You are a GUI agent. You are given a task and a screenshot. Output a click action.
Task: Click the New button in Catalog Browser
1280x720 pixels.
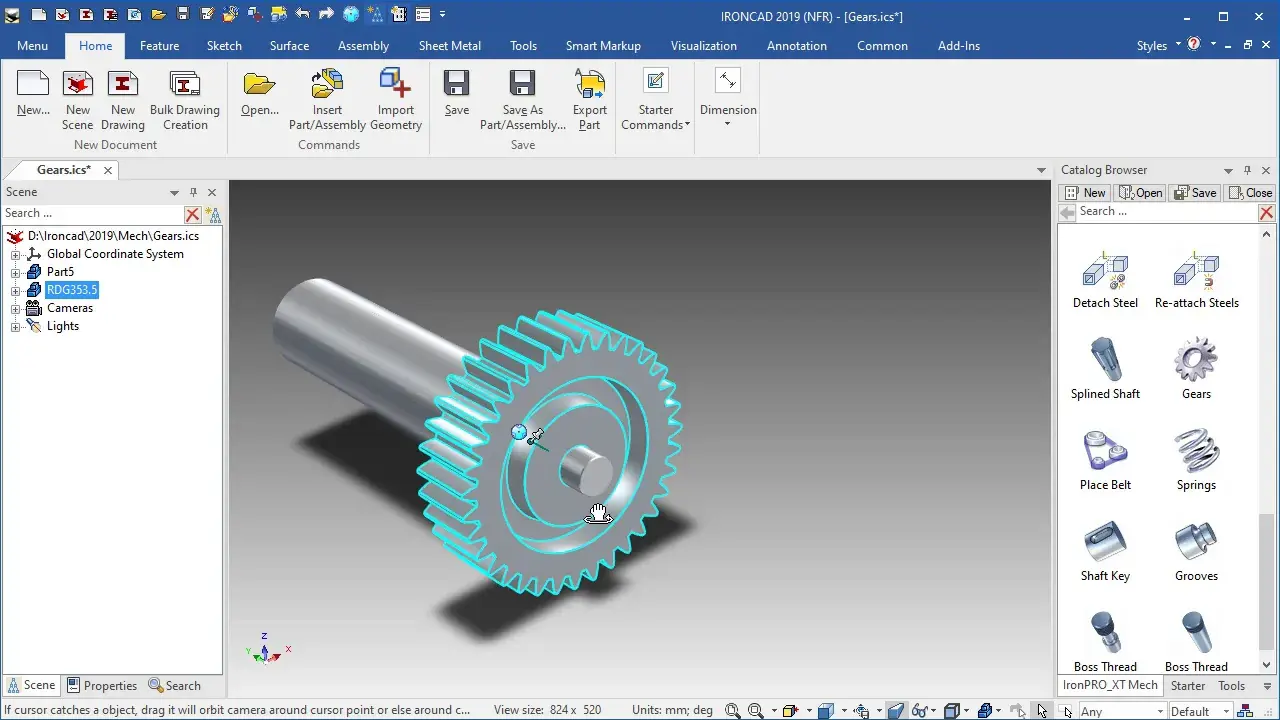[1085, 193]
